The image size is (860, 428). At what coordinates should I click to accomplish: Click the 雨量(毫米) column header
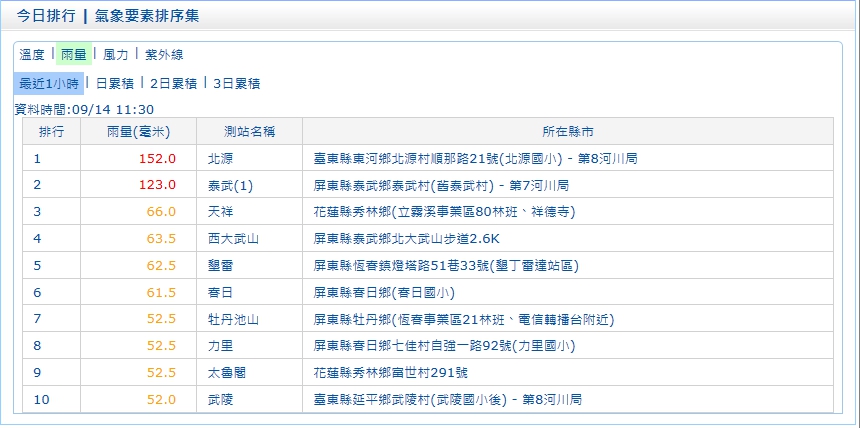[138, 132]
